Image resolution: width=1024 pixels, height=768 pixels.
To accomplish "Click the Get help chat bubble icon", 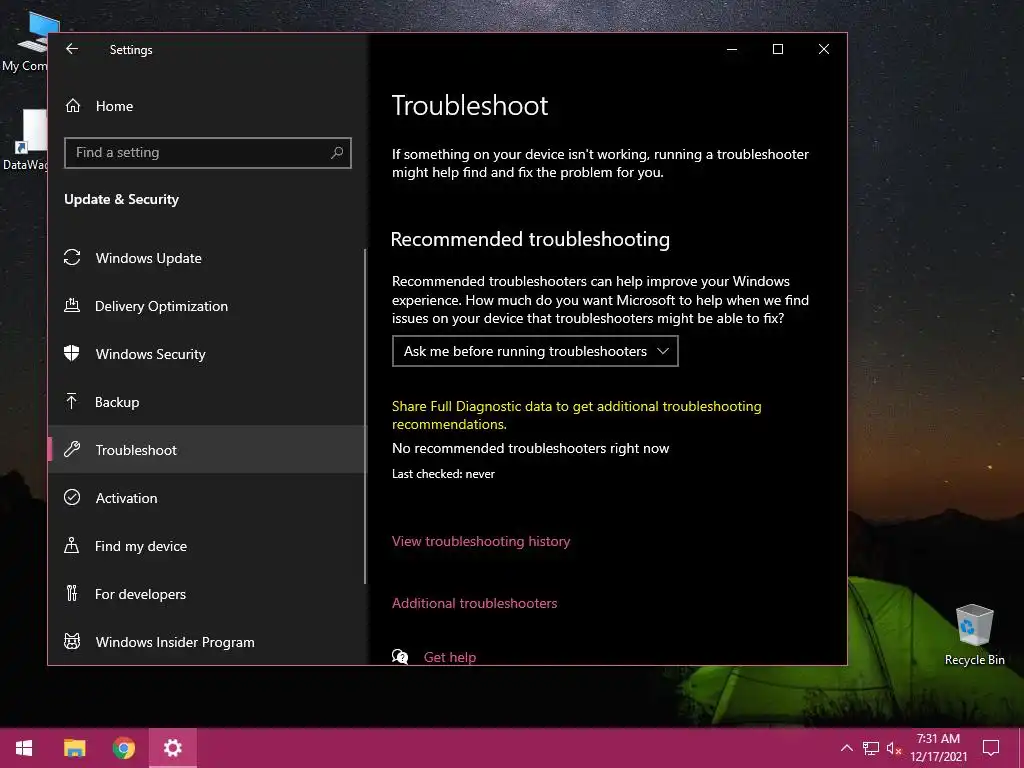I will (400, 656).
